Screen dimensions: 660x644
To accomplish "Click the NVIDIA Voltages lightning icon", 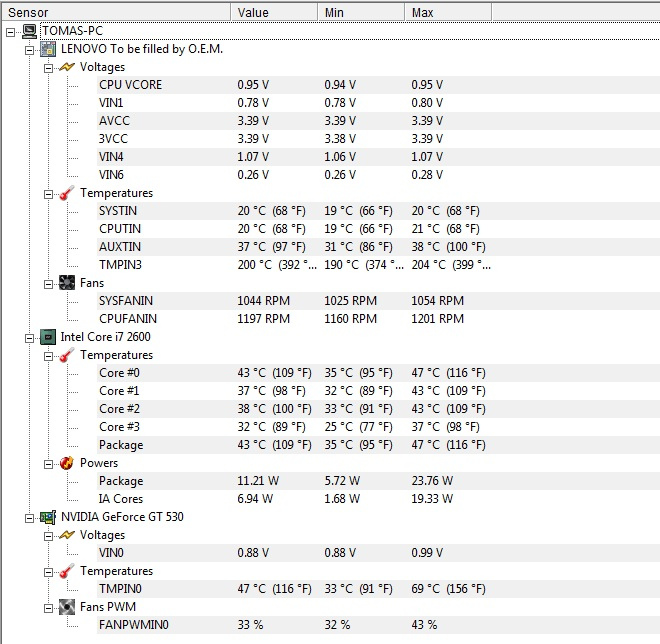I will click(x=67, y=535).
